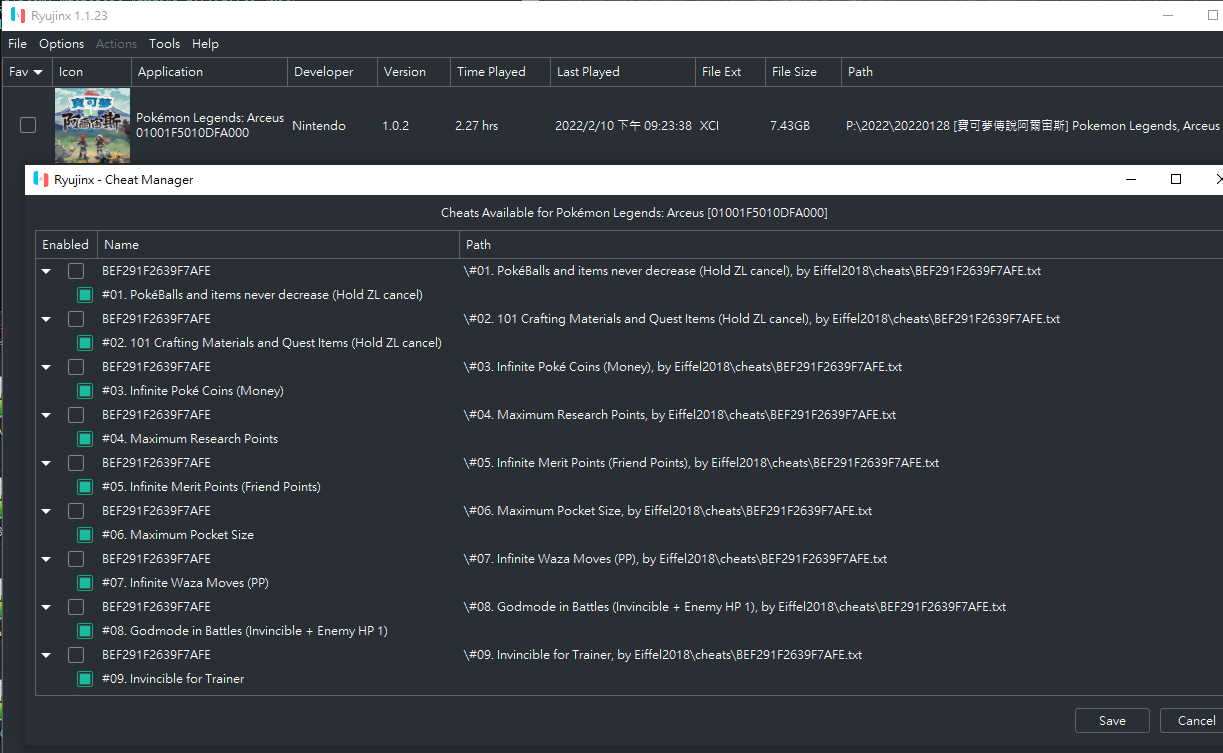Click Pokémon Legends: Arceus title text
Image resolution: width=1223 pixels, height=753 pixels.
pos(210,118)
